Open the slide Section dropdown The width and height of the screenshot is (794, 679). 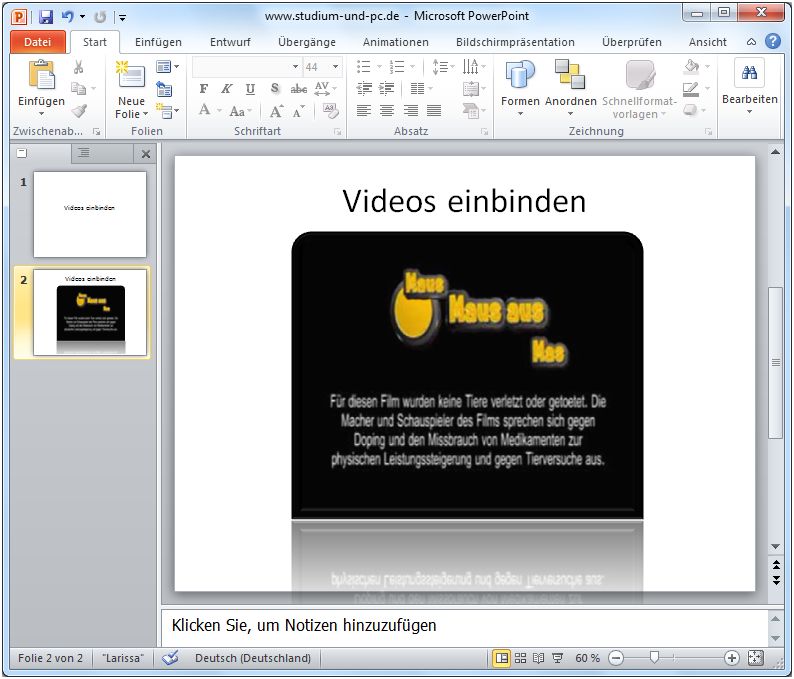[x=168, y=110]
